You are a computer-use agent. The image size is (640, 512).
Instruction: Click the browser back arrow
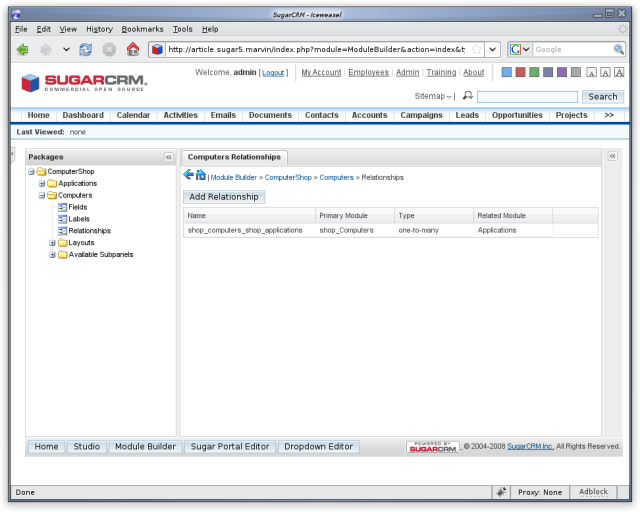pyautogui.click(x=22, y=50)
